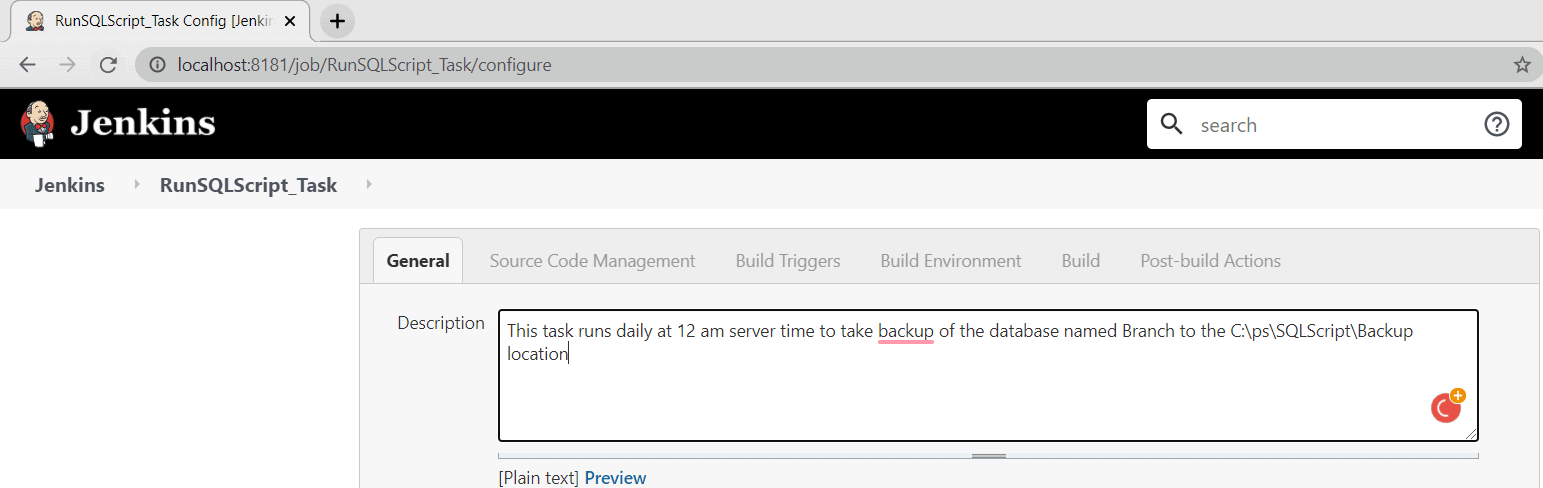1543x488 pixels.
Task: Jump to the Post-build Actions tab
Action: click(1210, 261)
